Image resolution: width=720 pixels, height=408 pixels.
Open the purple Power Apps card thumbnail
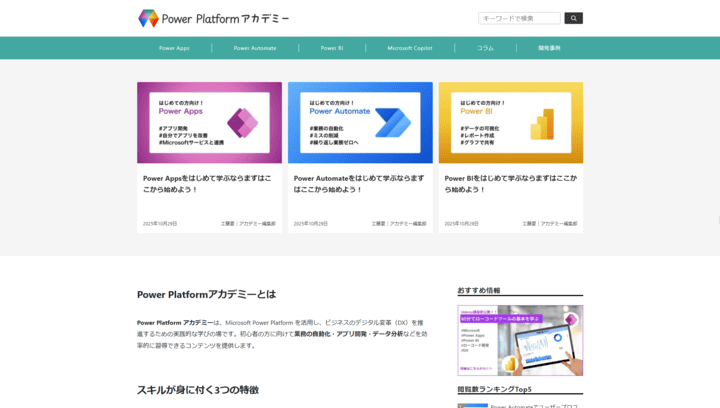(x=209, y=123)
